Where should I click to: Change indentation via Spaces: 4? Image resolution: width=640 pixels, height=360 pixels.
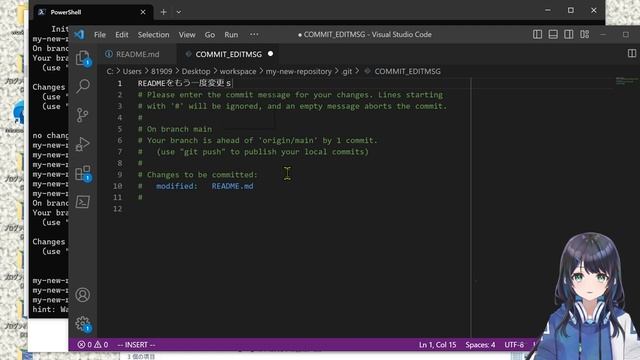(480, 345)
